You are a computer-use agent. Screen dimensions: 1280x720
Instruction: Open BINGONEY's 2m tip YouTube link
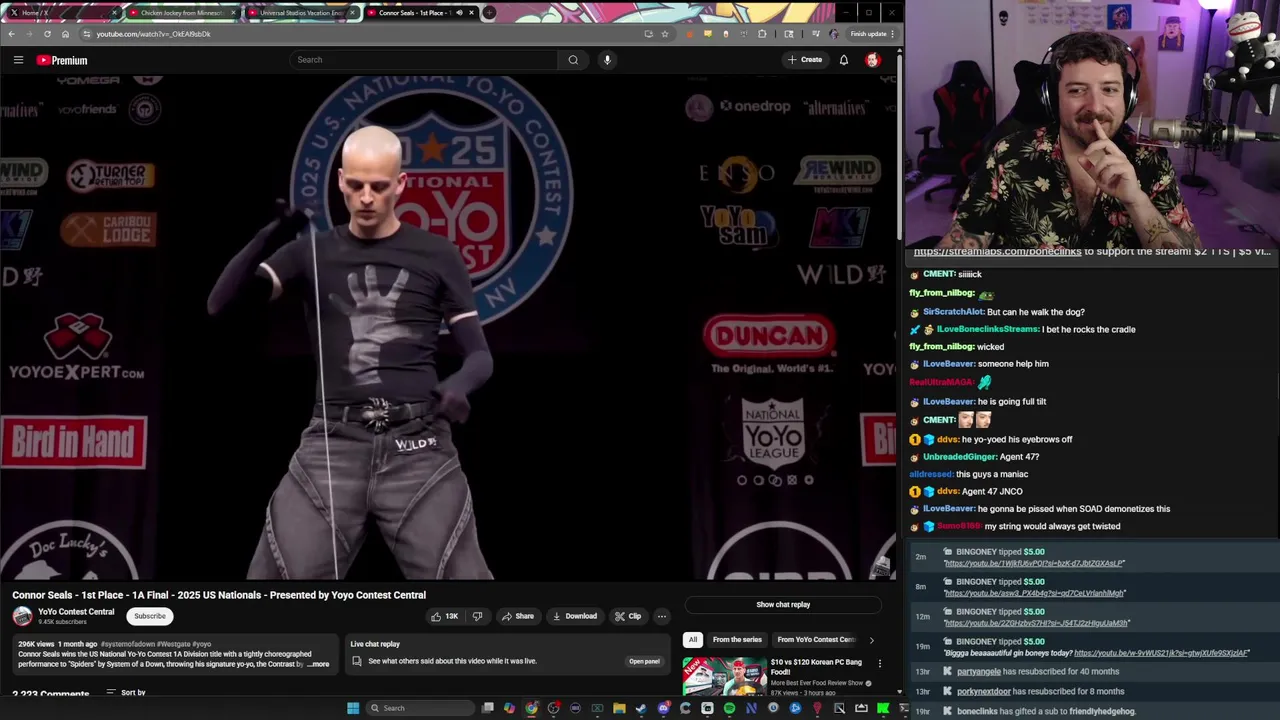tap(1034, 564)
